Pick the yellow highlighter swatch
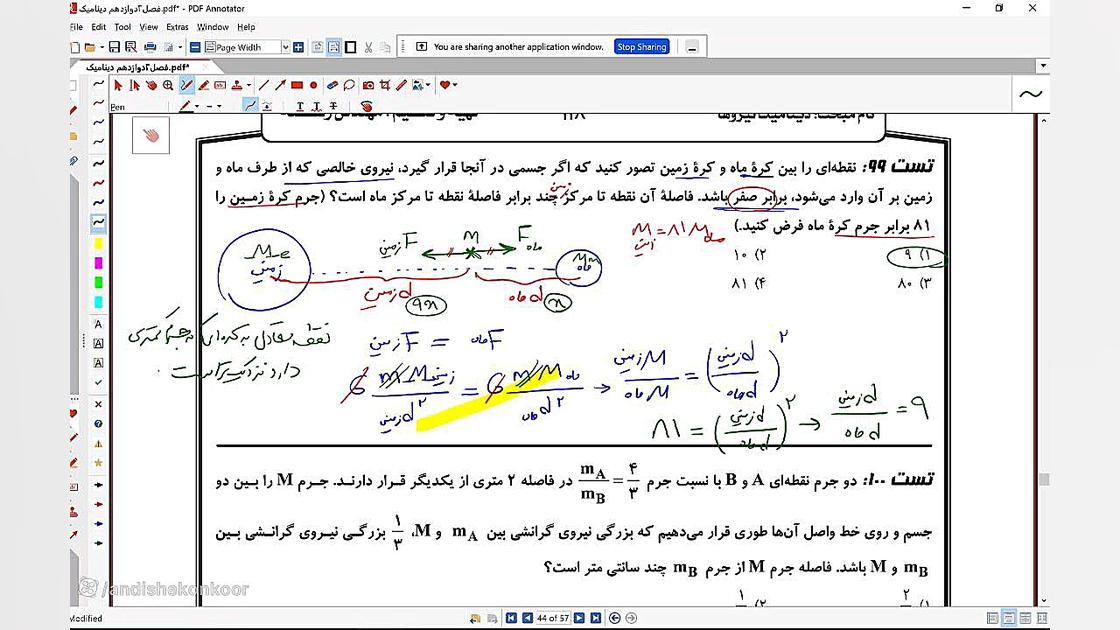Screen dimensions: 1120x630 (98, 244)
